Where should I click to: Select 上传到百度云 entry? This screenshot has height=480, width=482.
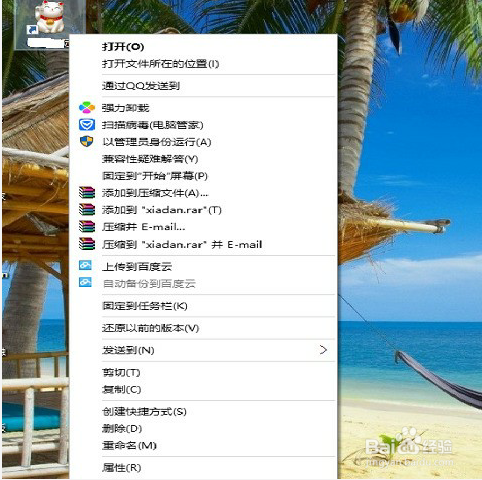pyautogui.click(x=137, y=266)
